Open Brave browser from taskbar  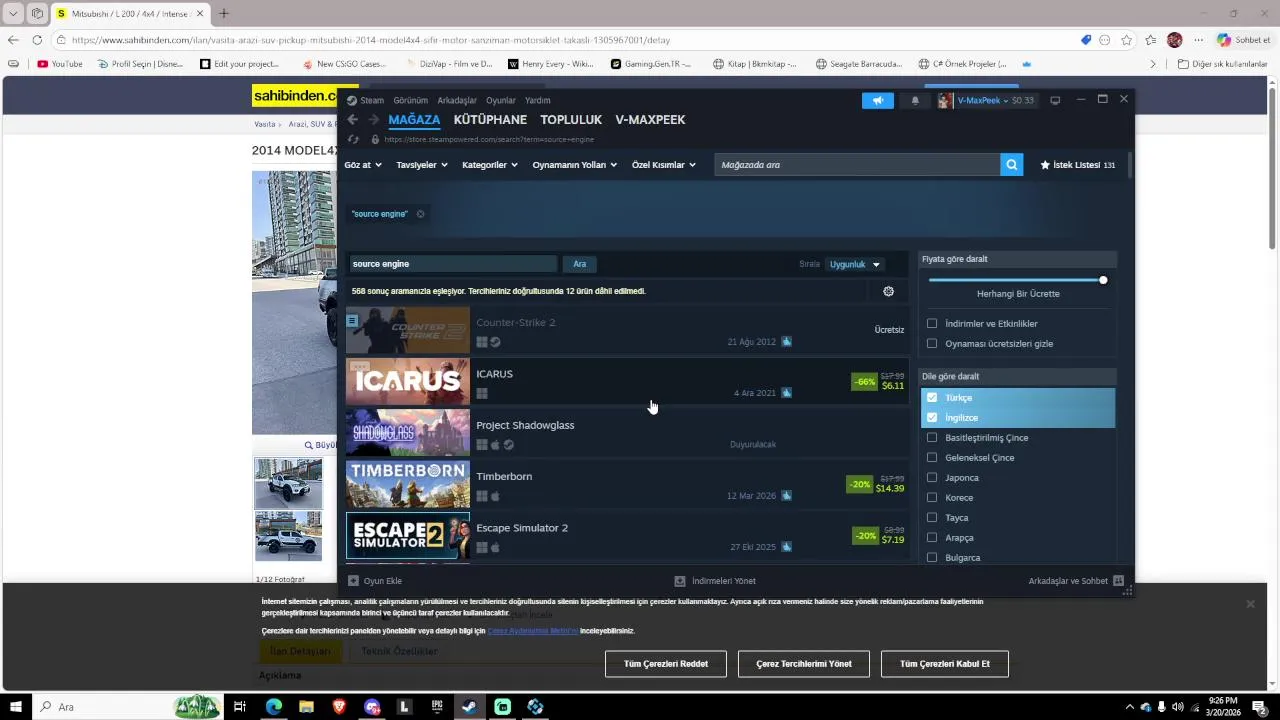(x=339, y=707)
